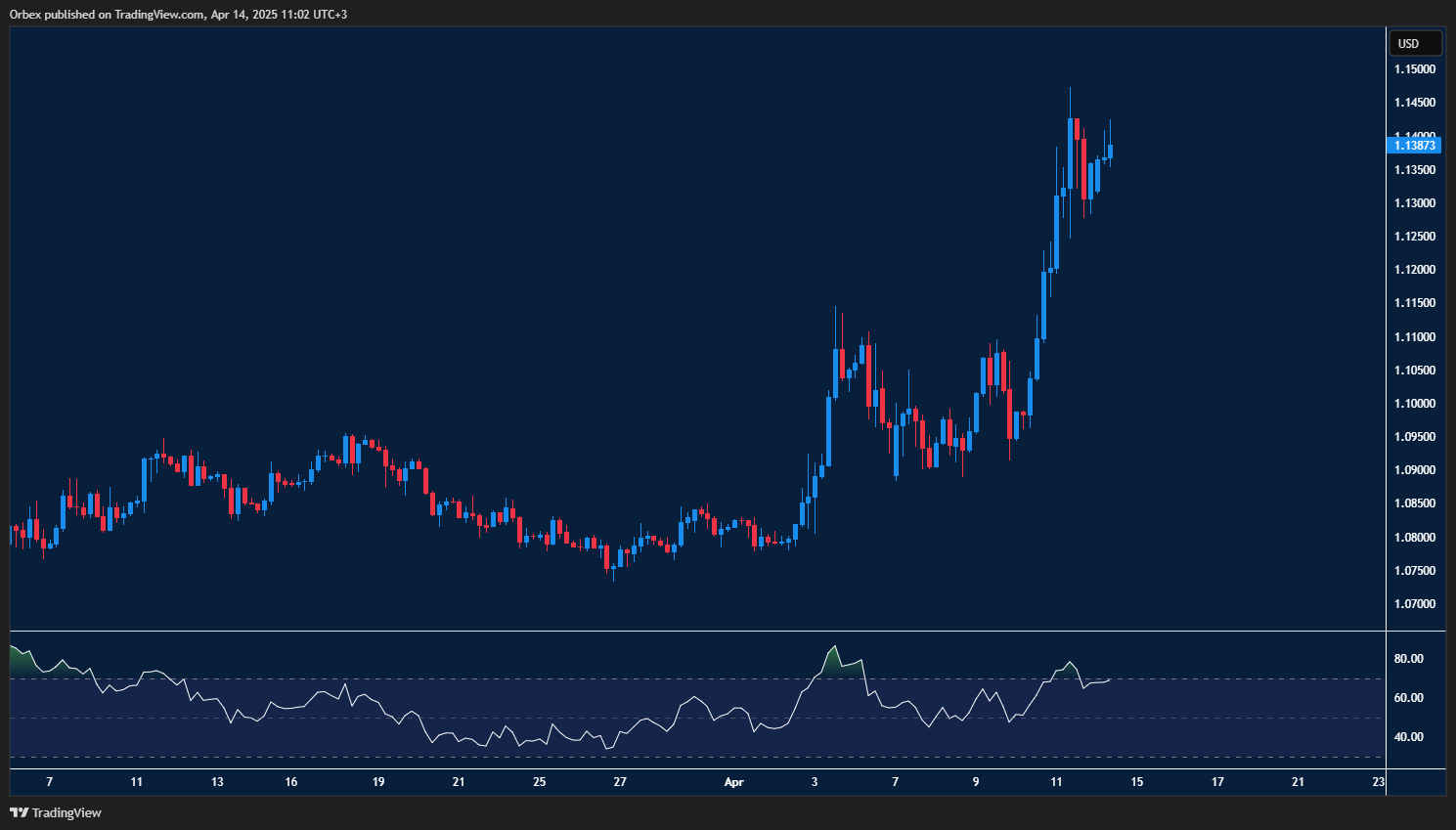The image size is (1456, 830).
Task: Click the RSI 40.00 scale label
Action: [1408, 737]
